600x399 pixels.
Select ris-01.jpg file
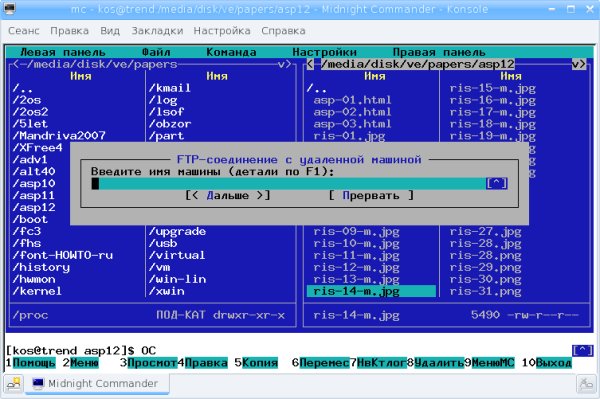(349, 135)
